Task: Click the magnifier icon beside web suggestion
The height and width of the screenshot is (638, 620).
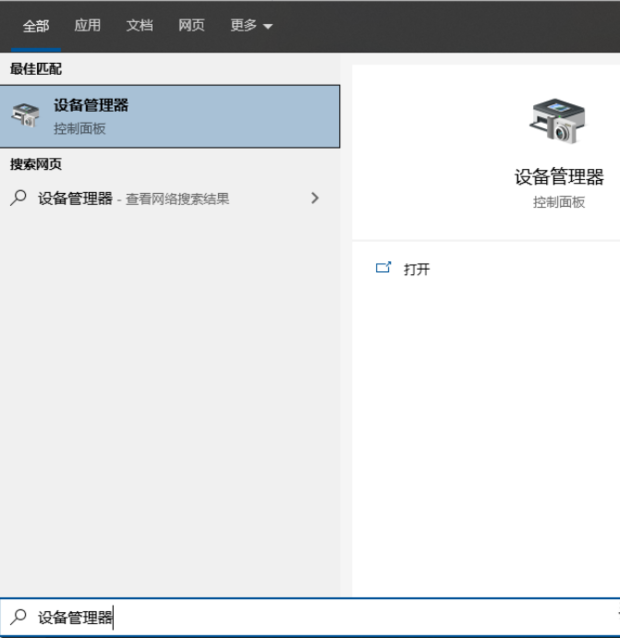Action: coord(18,198)
